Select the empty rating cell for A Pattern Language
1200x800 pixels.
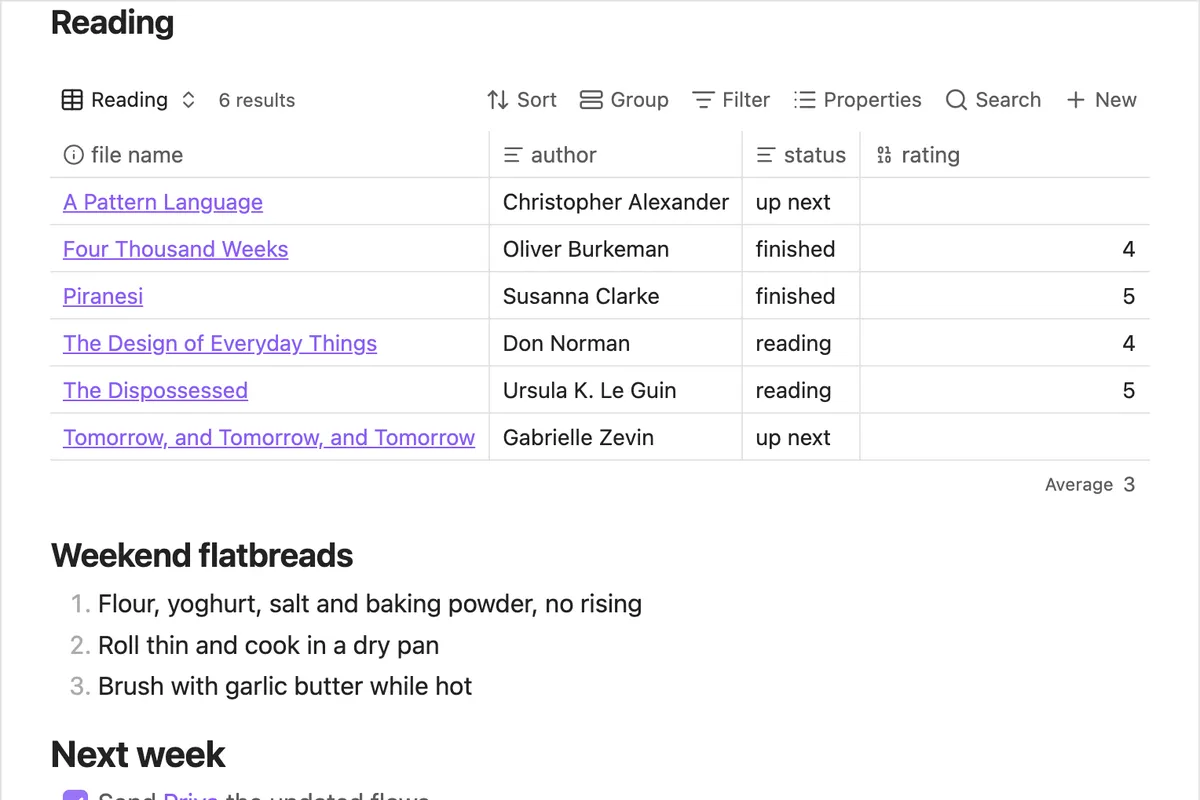[x=1005, y=202]
